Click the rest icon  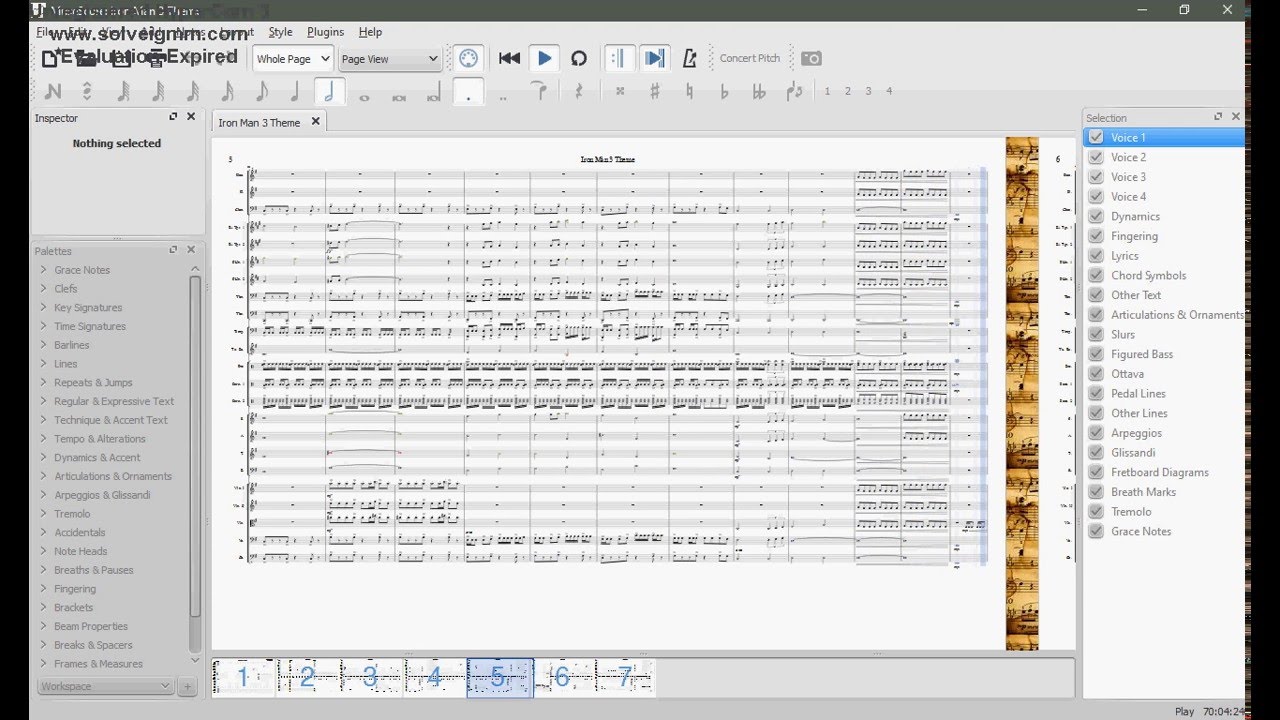pyautogui.click(x=578, y=91)
